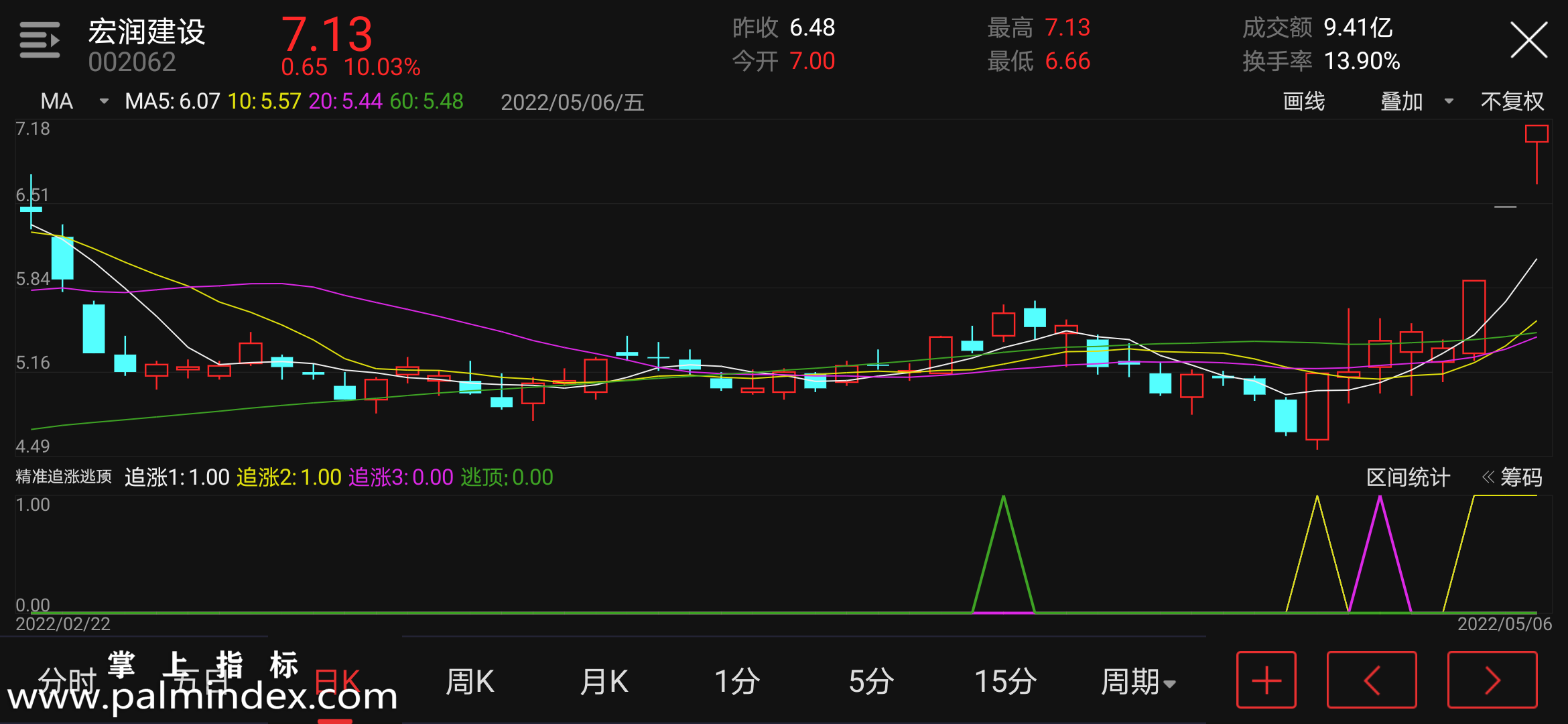Click the 最高 7.13 high value
This screenshot has height=724, width=1568.
1039,27
